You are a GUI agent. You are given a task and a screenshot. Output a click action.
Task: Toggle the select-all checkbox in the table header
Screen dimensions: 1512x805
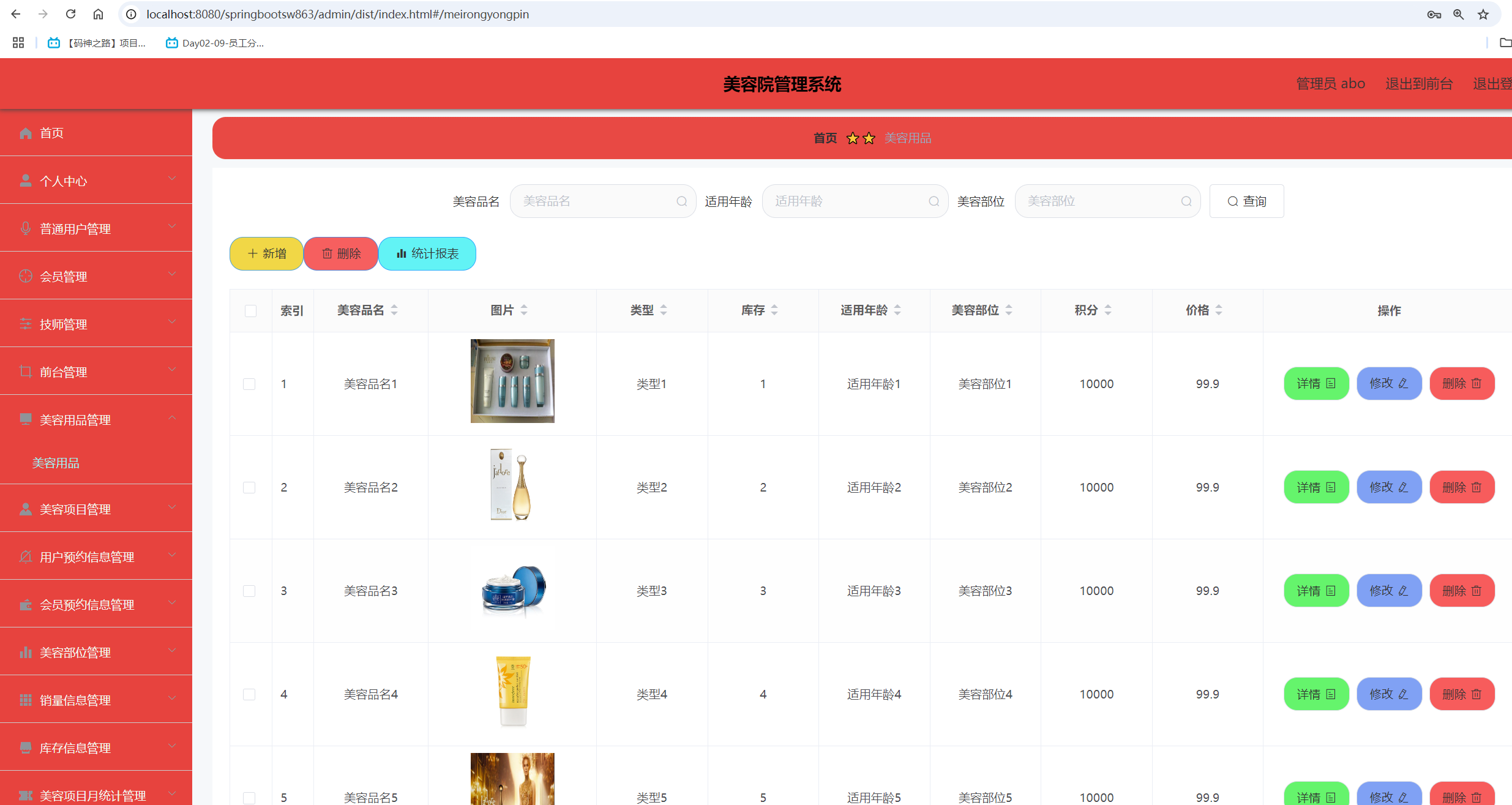[250, 310]
